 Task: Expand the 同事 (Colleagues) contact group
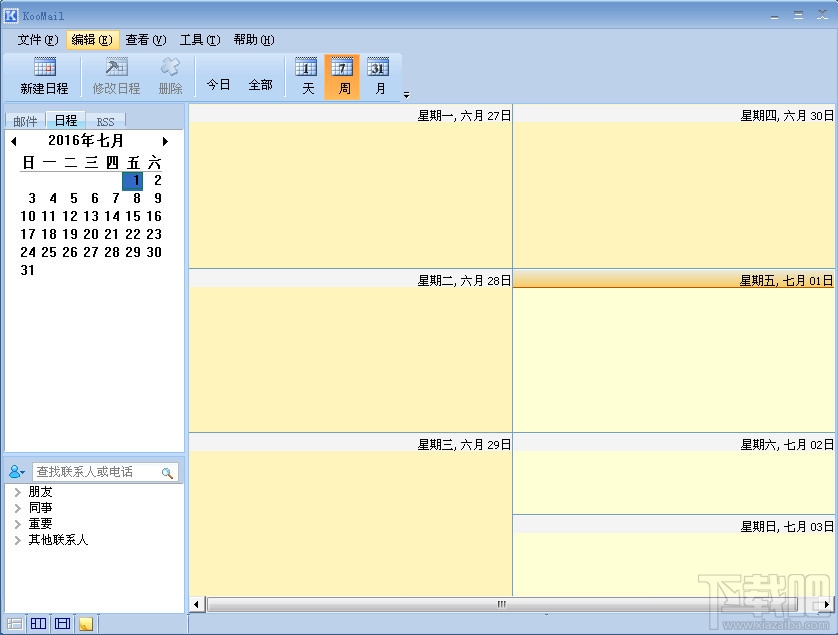40,507
